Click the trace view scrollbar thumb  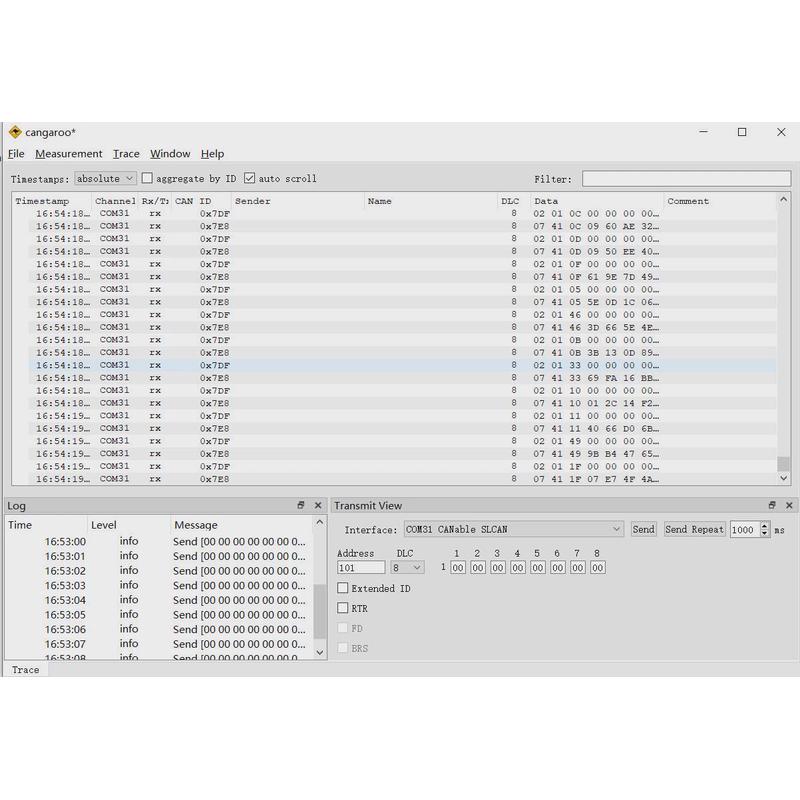(x=783, y=464)
